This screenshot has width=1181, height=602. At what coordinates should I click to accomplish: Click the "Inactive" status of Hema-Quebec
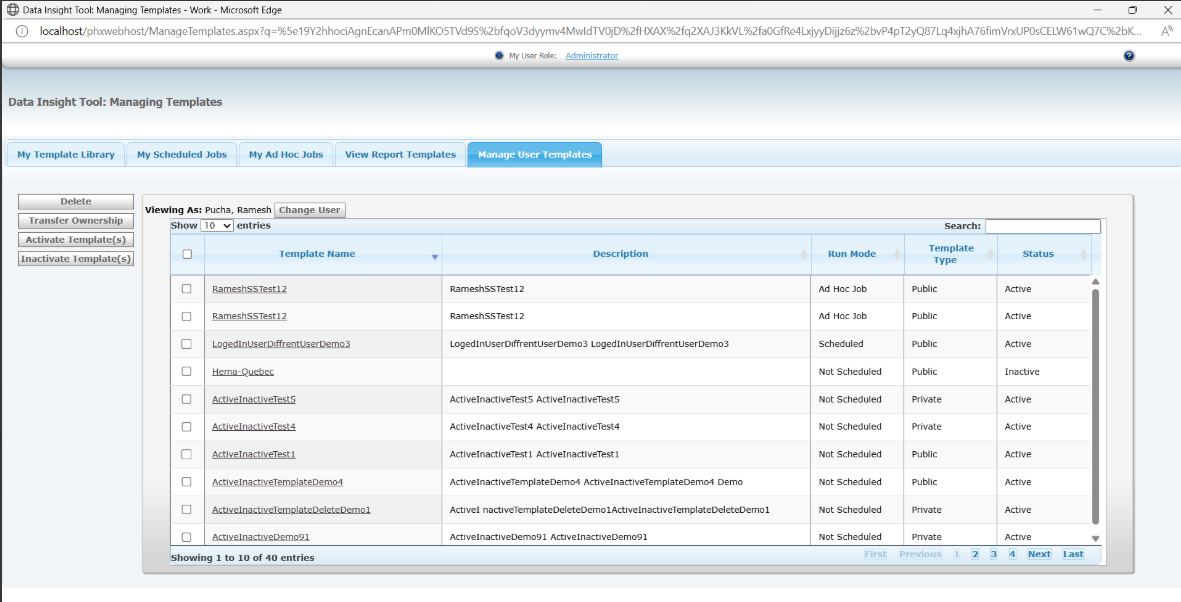pos(1022,371)
